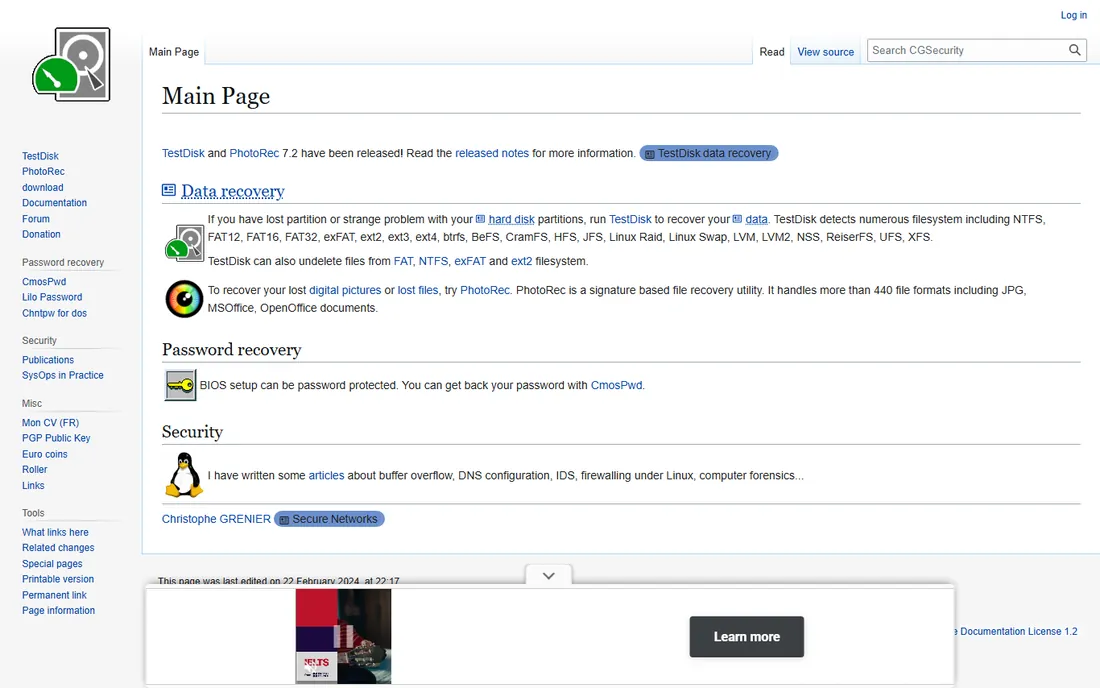
Task: Click the BIOS password key icon
Action: point(180,385)
